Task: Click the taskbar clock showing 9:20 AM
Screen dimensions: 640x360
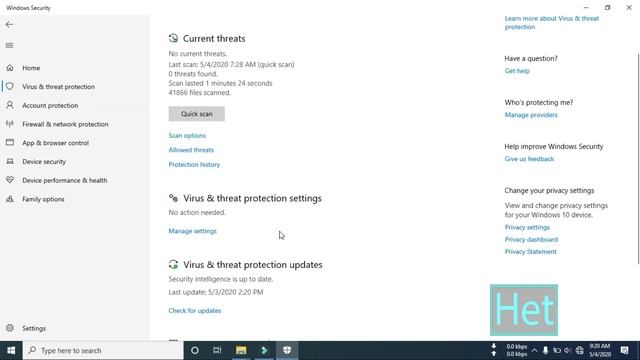Action: (x=600, y=350)
